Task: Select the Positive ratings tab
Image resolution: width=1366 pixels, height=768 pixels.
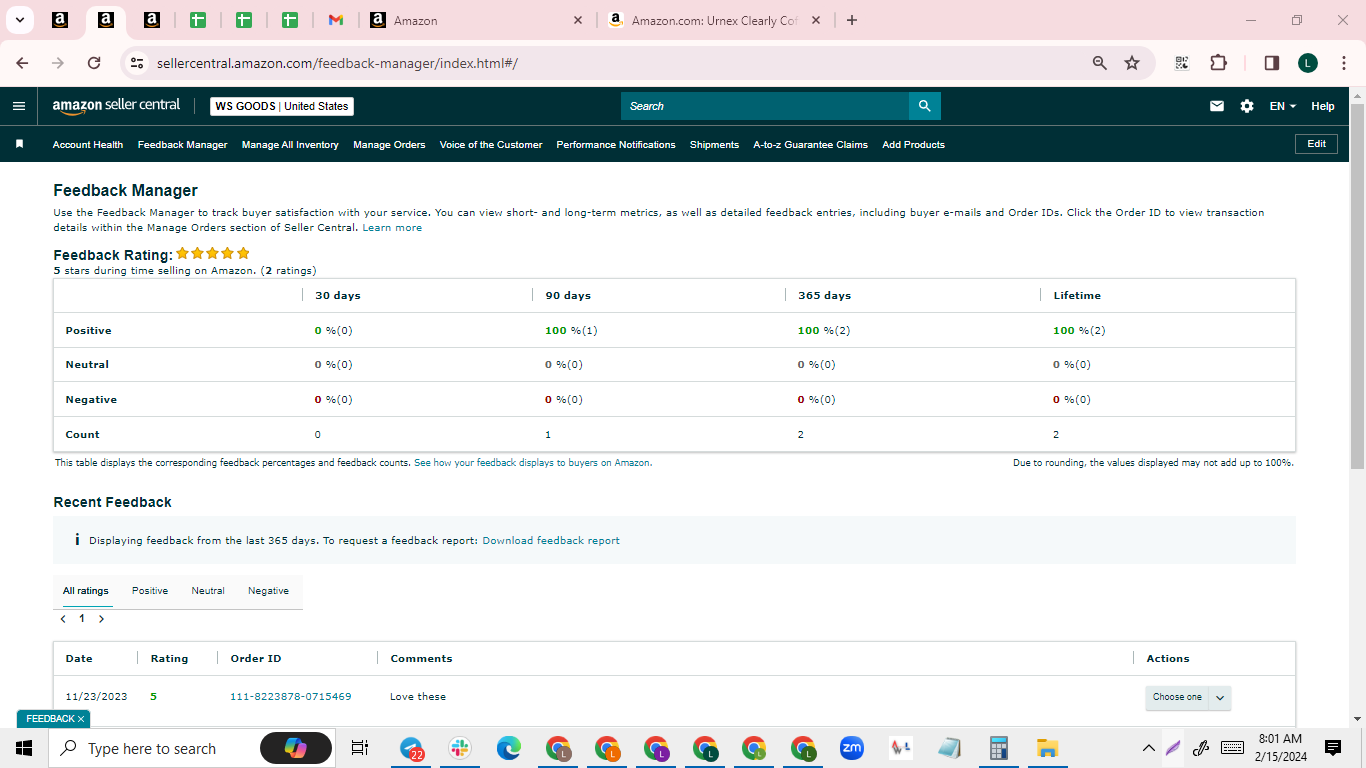Action: click(x=150, y=591)
